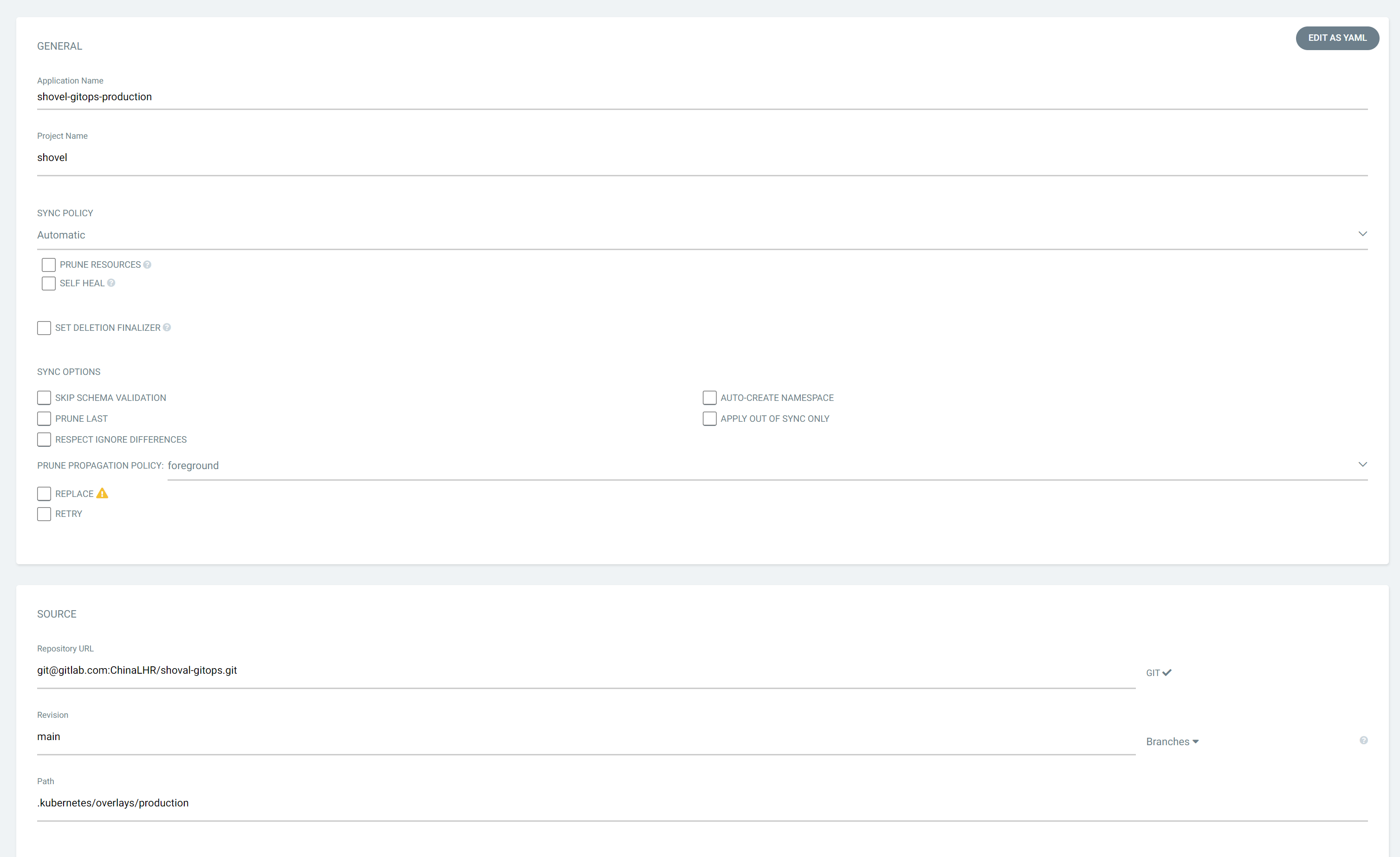Check Set Deletion Finalizer
1400x857 pixels.
tap(44, 328)
